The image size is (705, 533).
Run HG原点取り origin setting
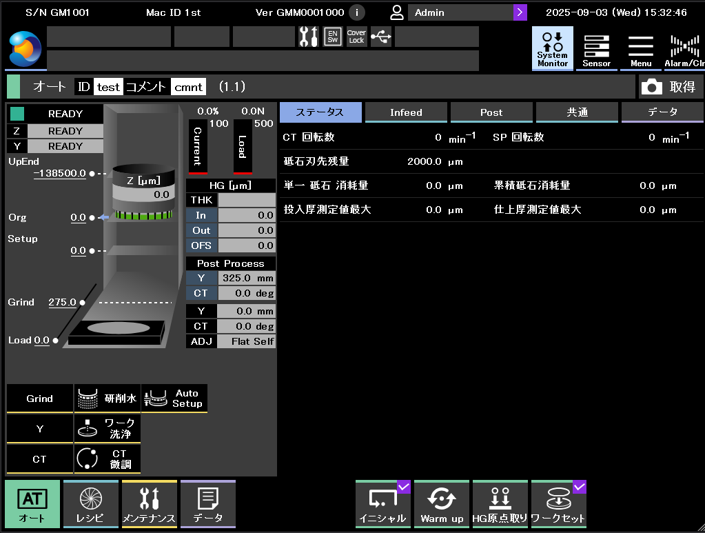(499, 504)
